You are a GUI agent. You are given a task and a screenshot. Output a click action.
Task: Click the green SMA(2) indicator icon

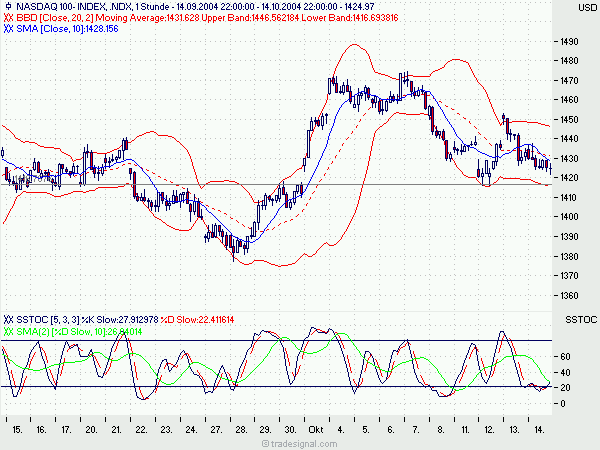pos(8,331)
